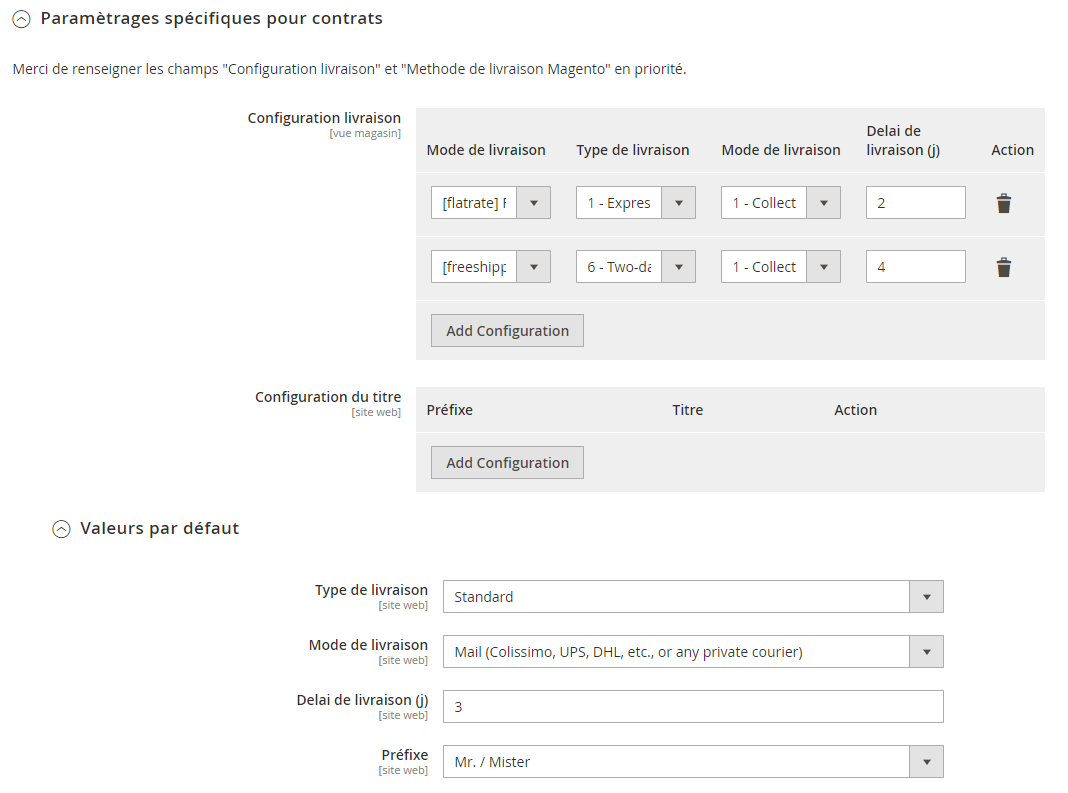Collapse the Valeurs par défaut section
The height and width of the screenshot is (793, 1068).
pos(61,529)
